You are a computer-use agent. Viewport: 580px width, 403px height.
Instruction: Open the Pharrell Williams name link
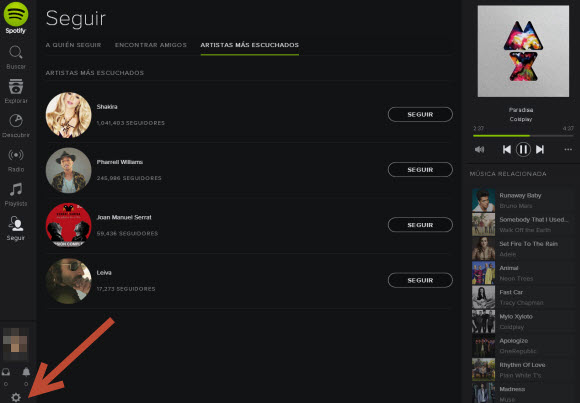point(119,162)
